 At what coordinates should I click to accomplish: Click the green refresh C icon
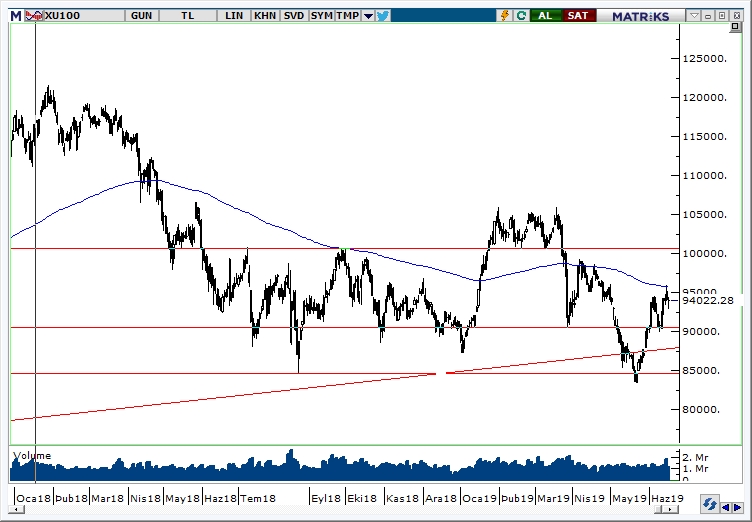point(521,16)
